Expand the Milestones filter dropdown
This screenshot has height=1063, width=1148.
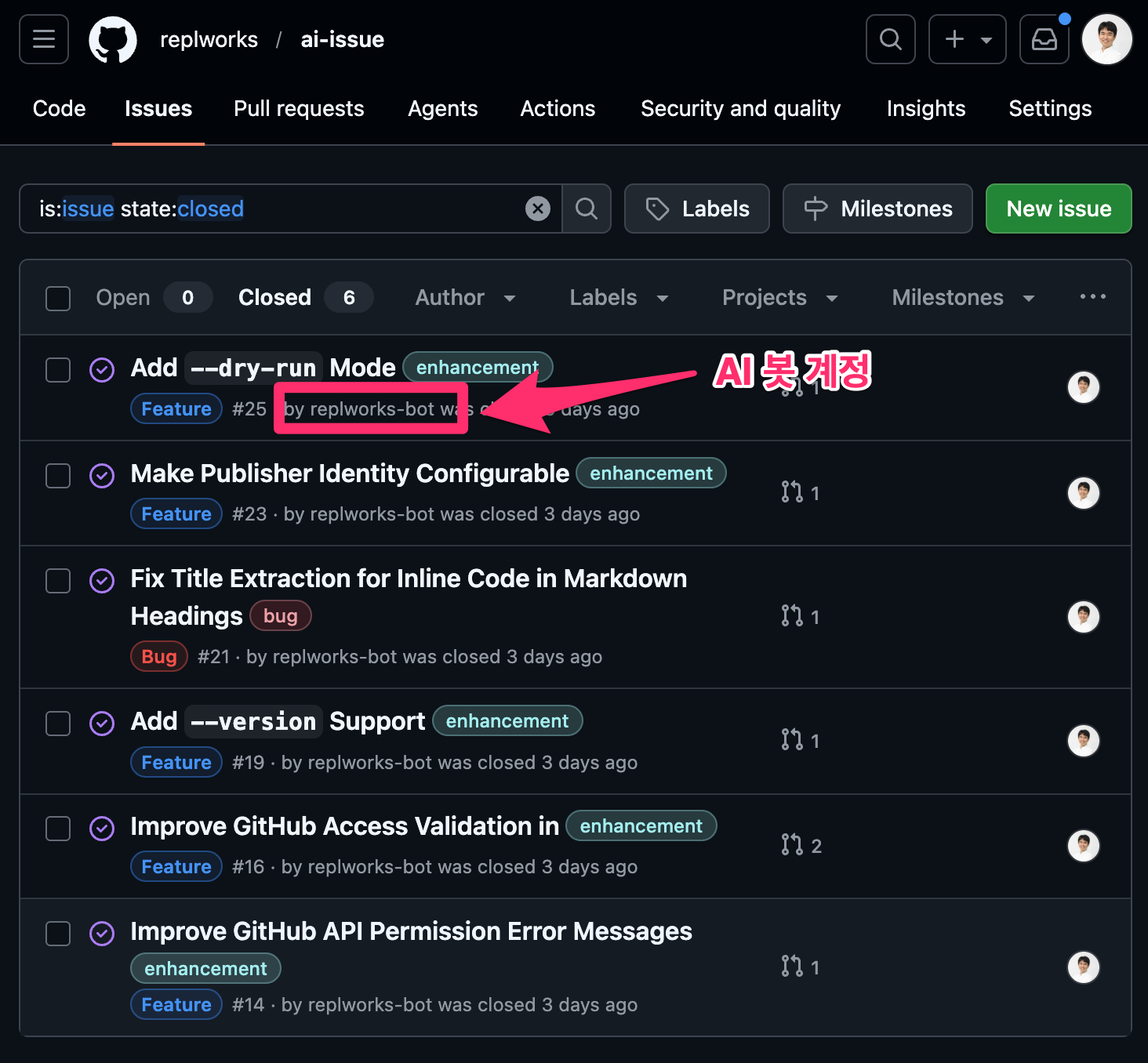pos(964,298)
